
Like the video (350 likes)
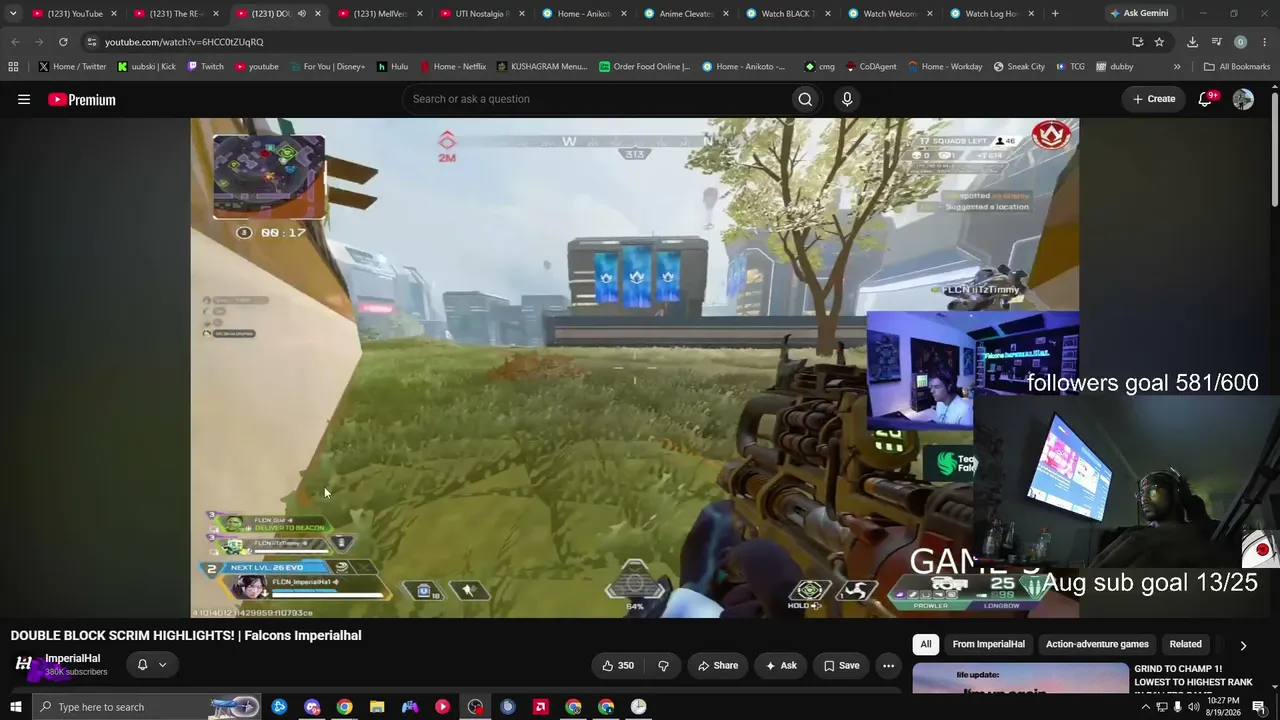tap(619, 665)
